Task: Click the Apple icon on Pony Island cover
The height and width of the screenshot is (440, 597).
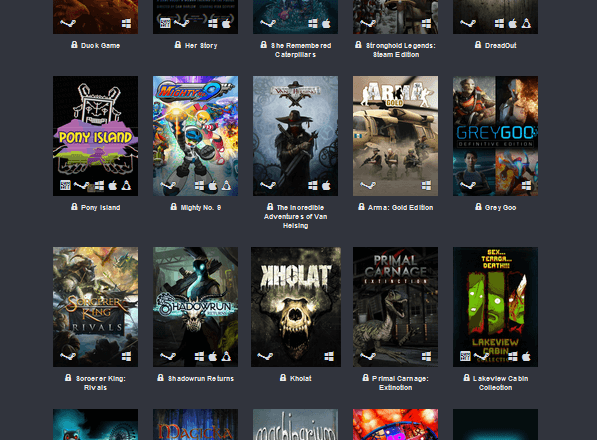Action: point(113,185)
